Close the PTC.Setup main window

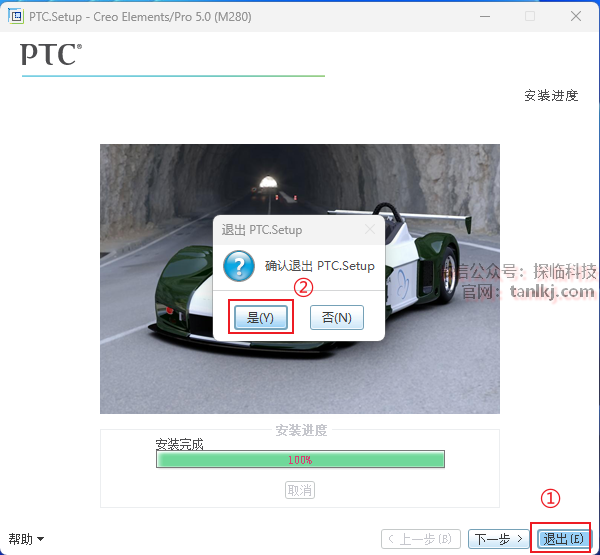pos(576,16)
